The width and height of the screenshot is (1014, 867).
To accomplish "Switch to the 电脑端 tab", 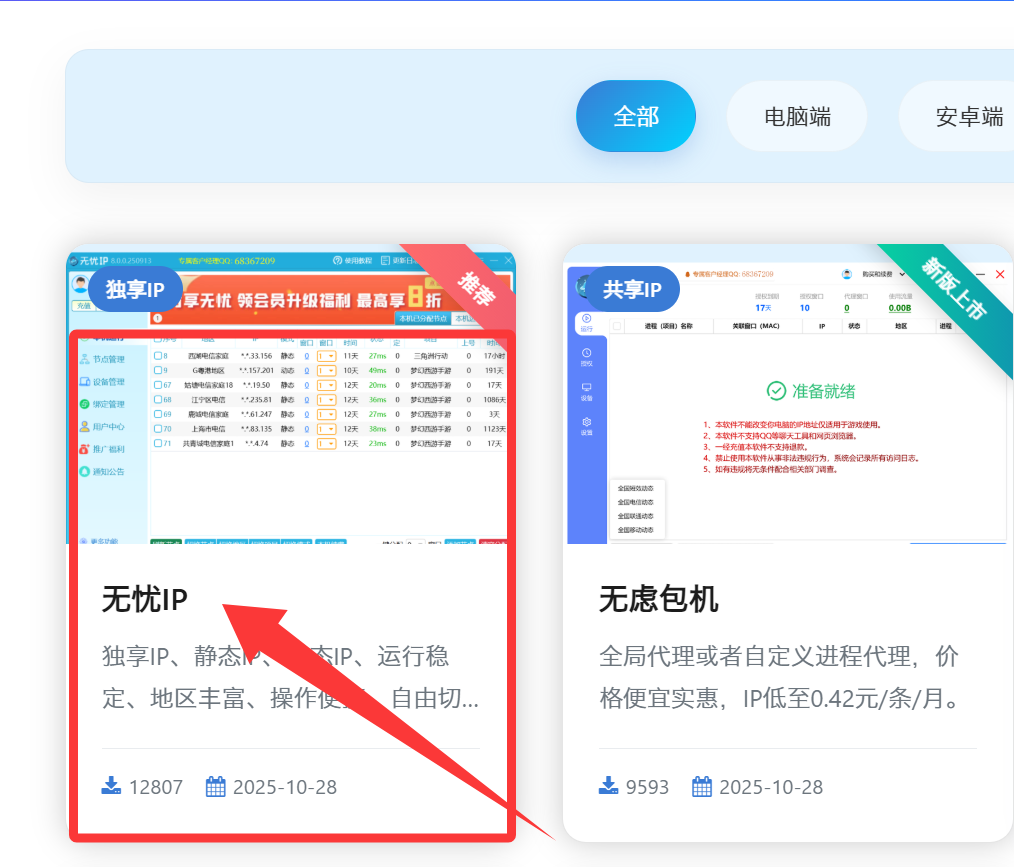I will [797, 116].
